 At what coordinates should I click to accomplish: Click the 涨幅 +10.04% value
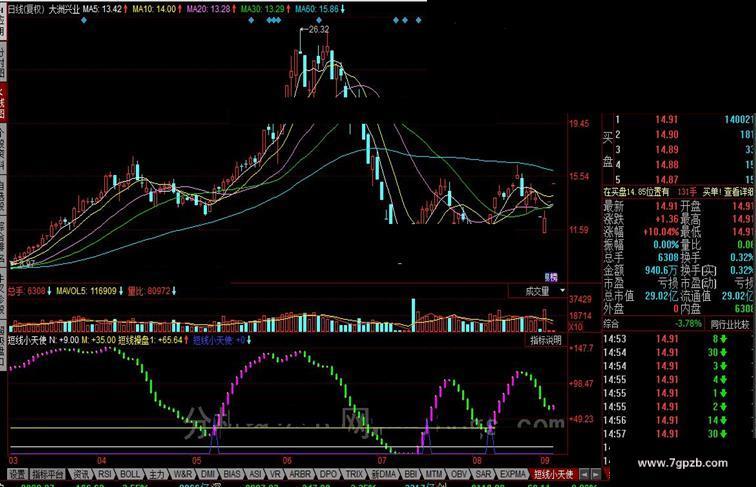tap(661, 232)
